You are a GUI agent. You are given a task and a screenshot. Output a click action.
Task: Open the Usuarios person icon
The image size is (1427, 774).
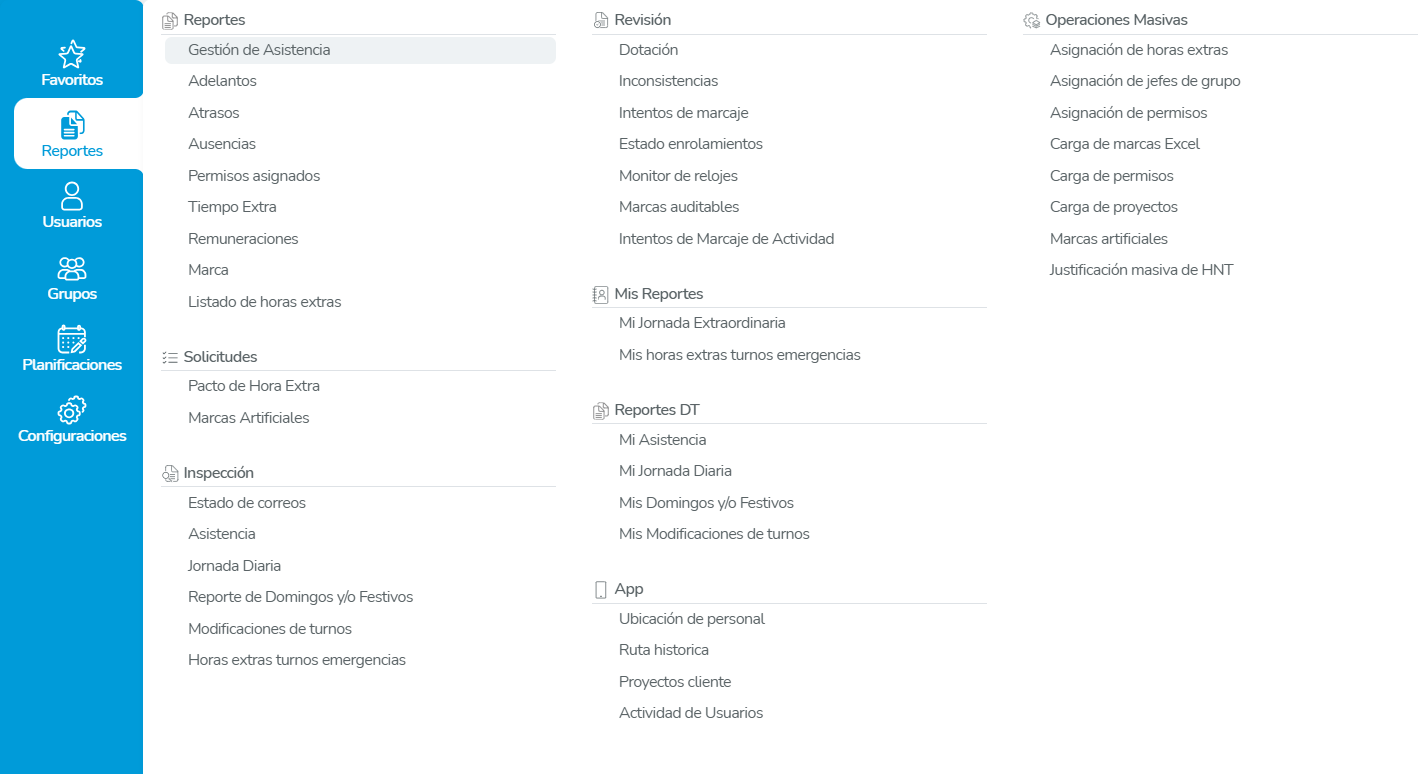72,196
